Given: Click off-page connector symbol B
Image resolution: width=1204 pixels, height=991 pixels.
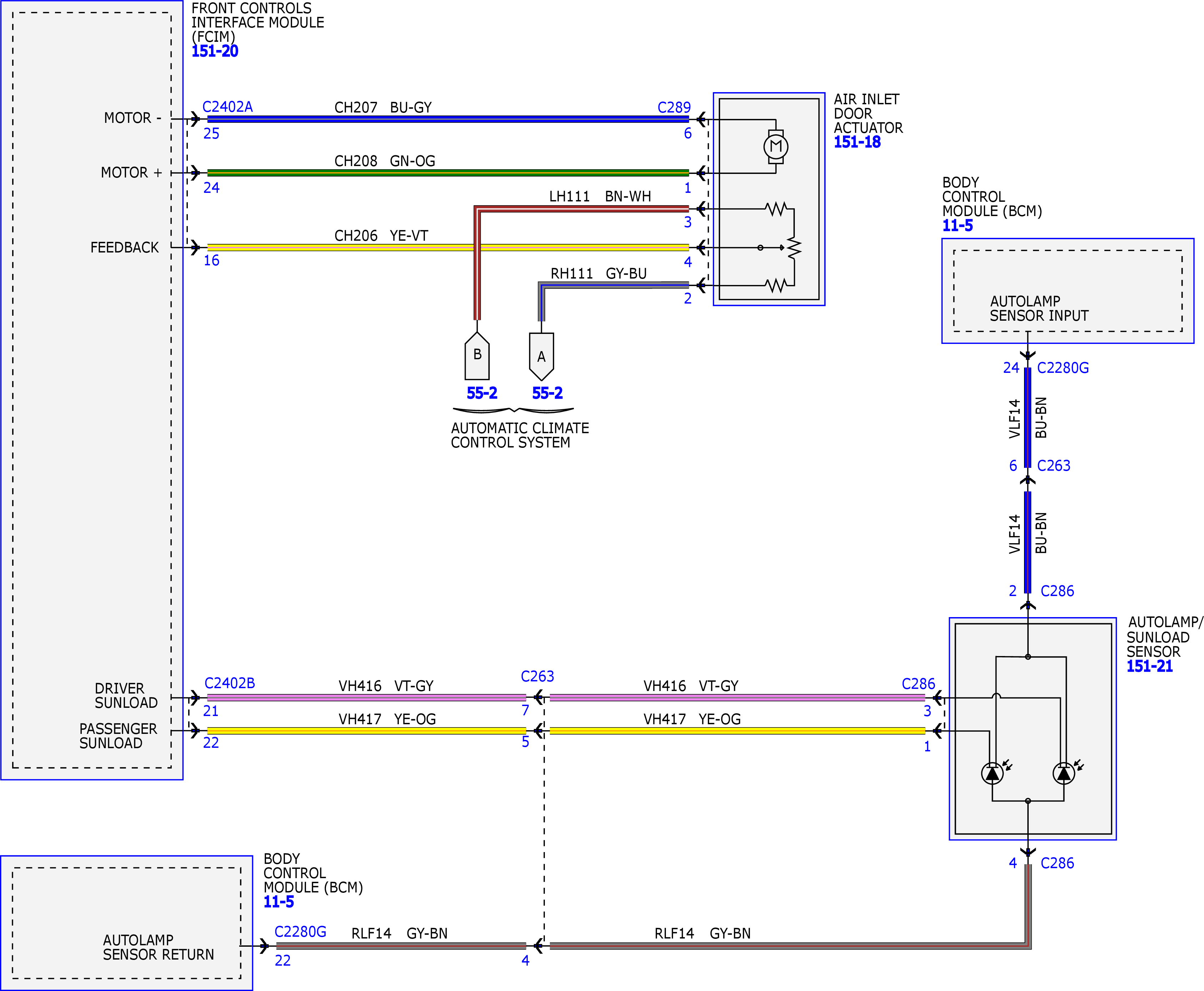Looking at the screenshot, I should tap(477, 356).
